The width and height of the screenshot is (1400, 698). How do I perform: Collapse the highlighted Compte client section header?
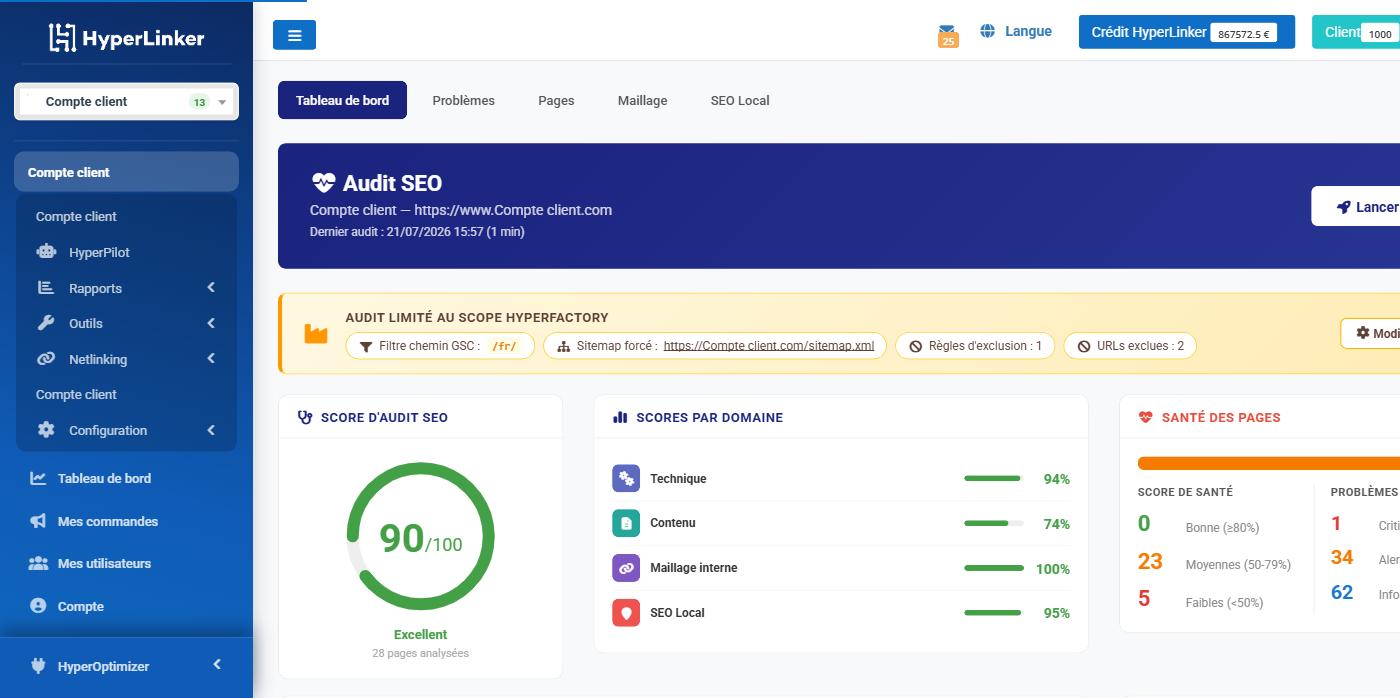pyautogui.click(x=126, y=172)
